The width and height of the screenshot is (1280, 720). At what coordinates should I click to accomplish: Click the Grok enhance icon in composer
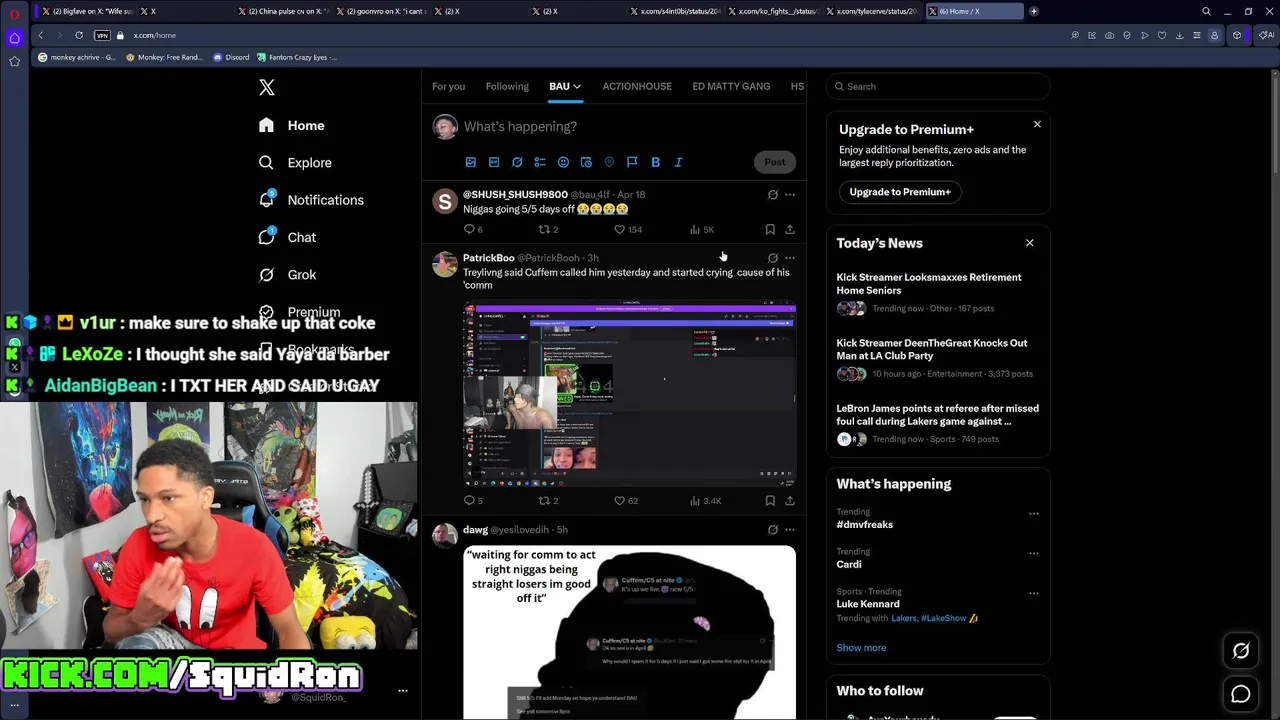pos(517,162)
